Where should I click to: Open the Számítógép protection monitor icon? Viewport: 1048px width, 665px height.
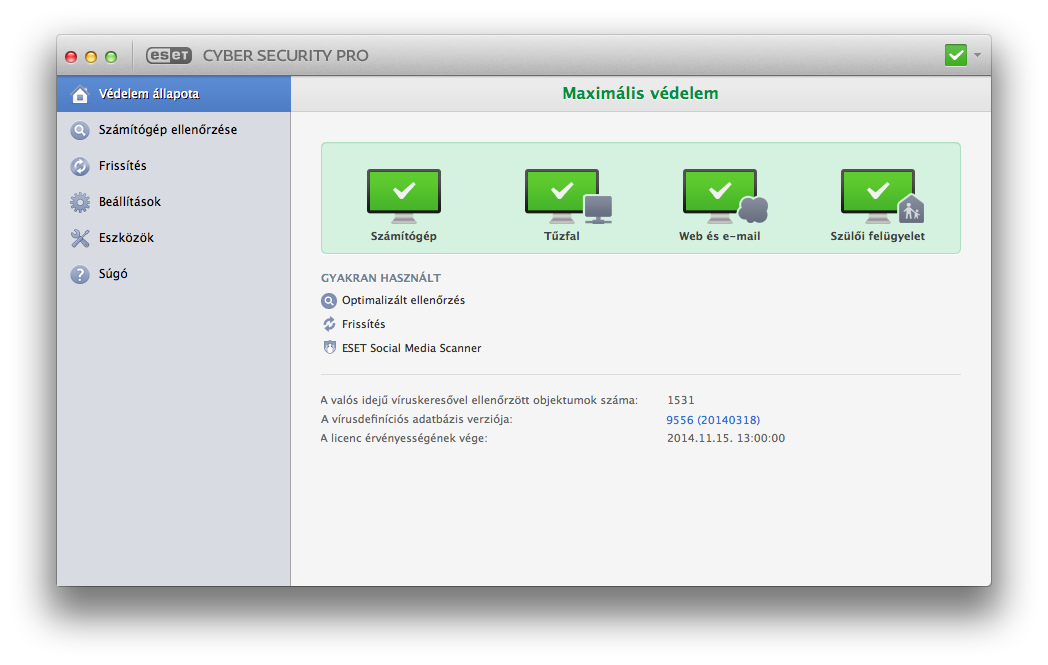(404, 196)
